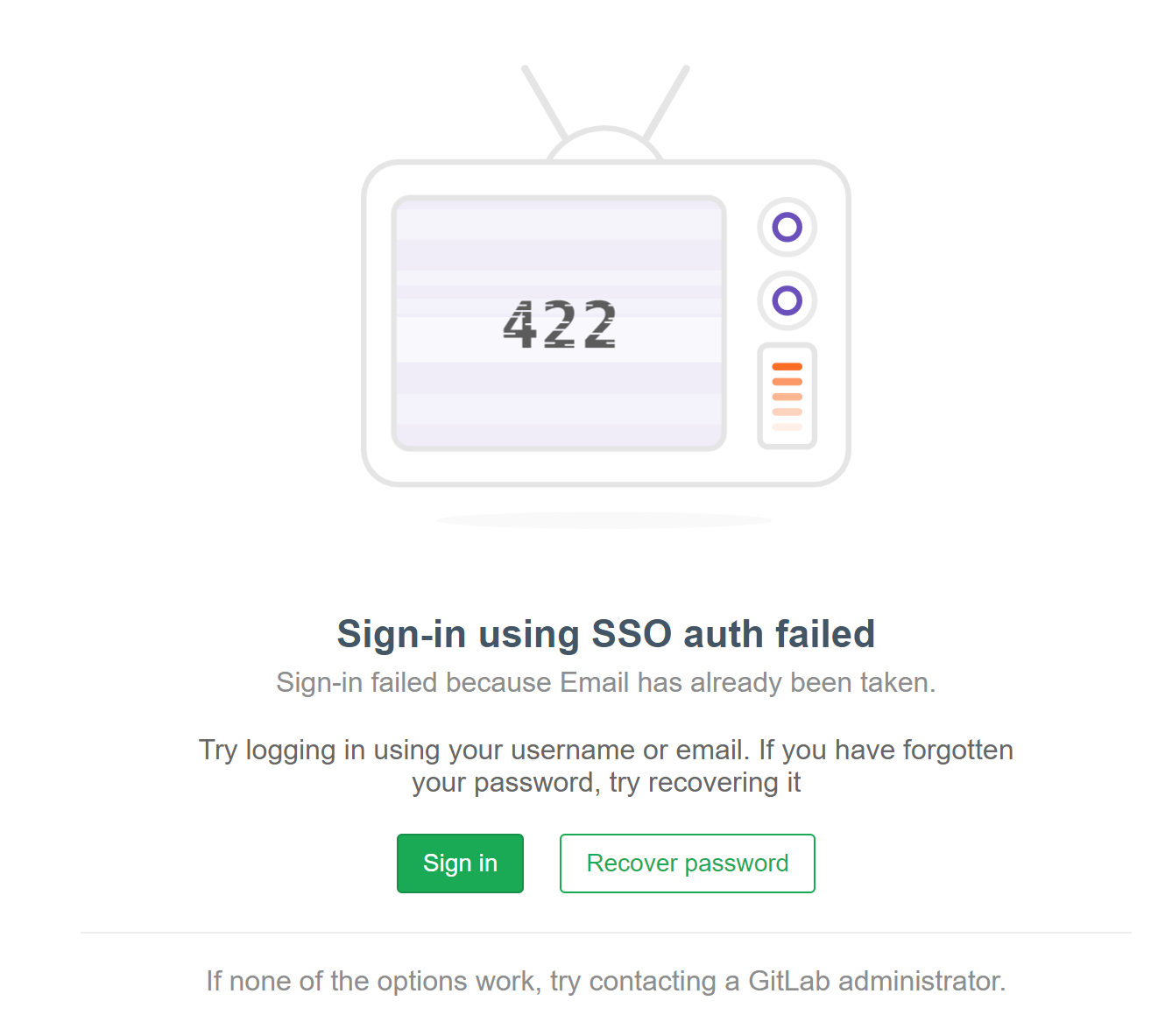
Task: Click the darkest orange bar of the speaker grille
Action: 787,367
